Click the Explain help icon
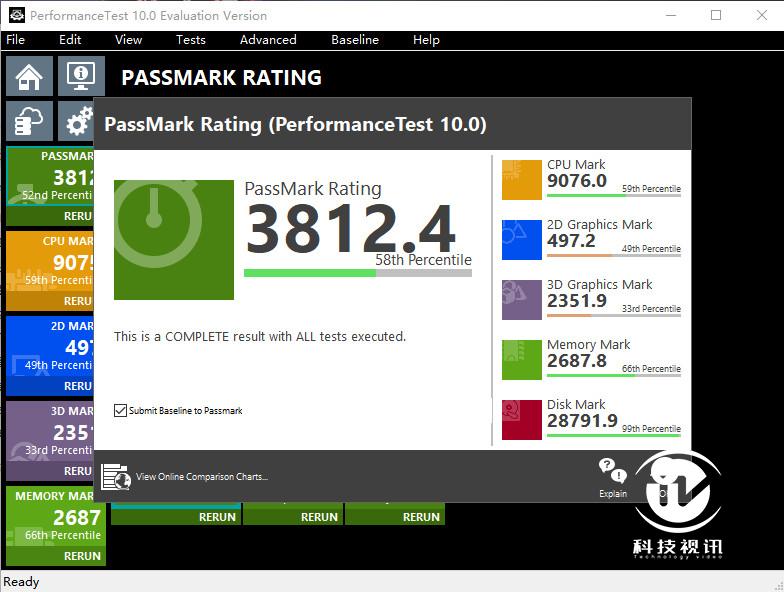The image size is (784, 592). (x=613, y=478)
